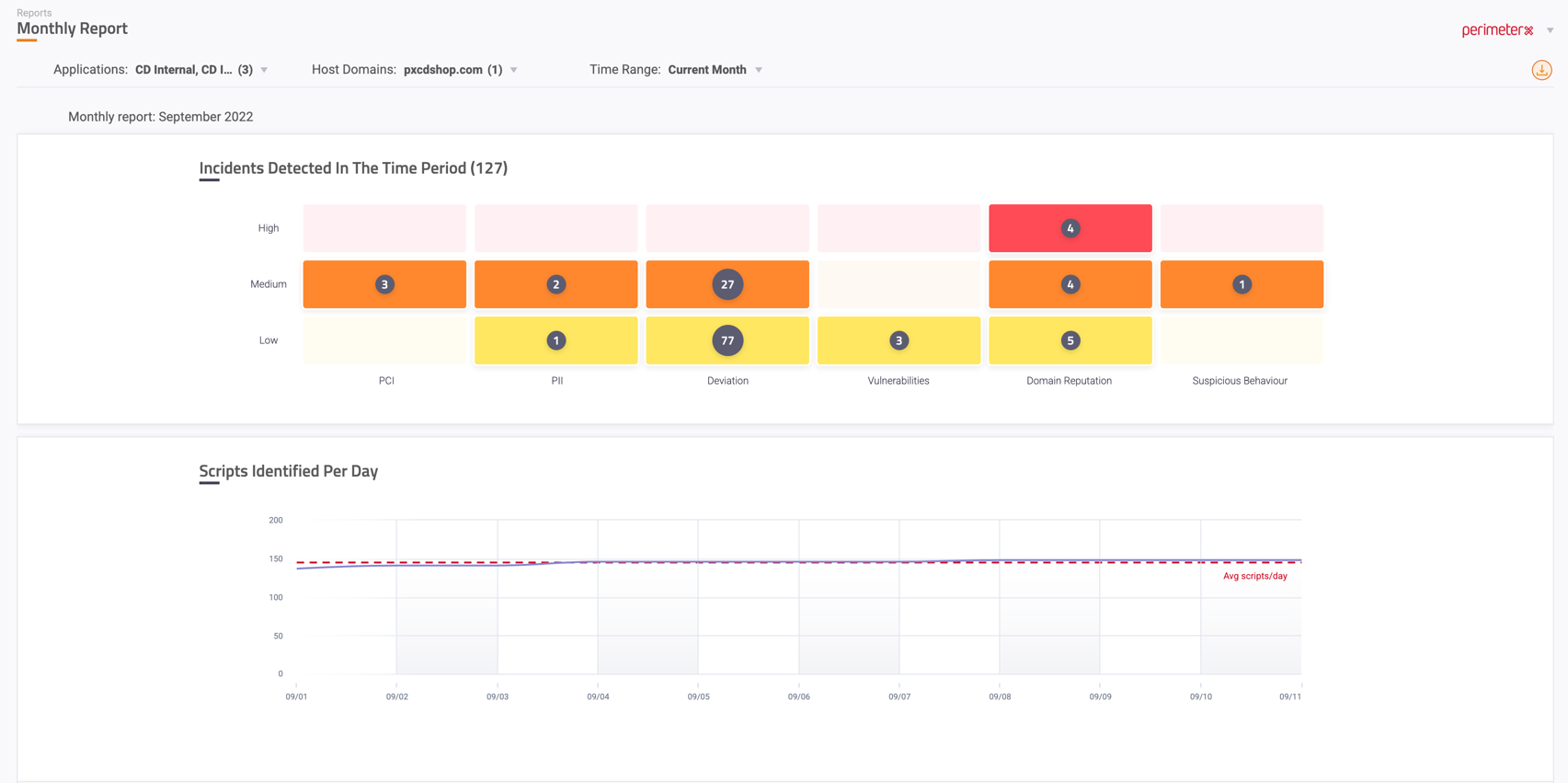Open the Low PII yellow cell
The width and height of the screenshot is (1568, 783).
[x=515, y=340]
